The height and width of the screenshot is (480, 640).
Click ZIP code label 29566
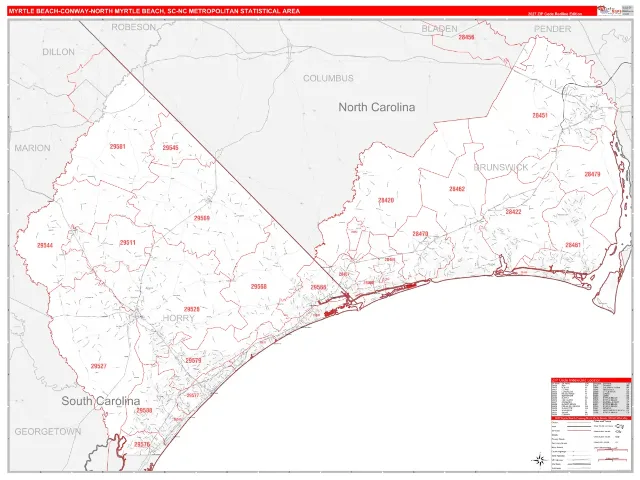[318, 288]
